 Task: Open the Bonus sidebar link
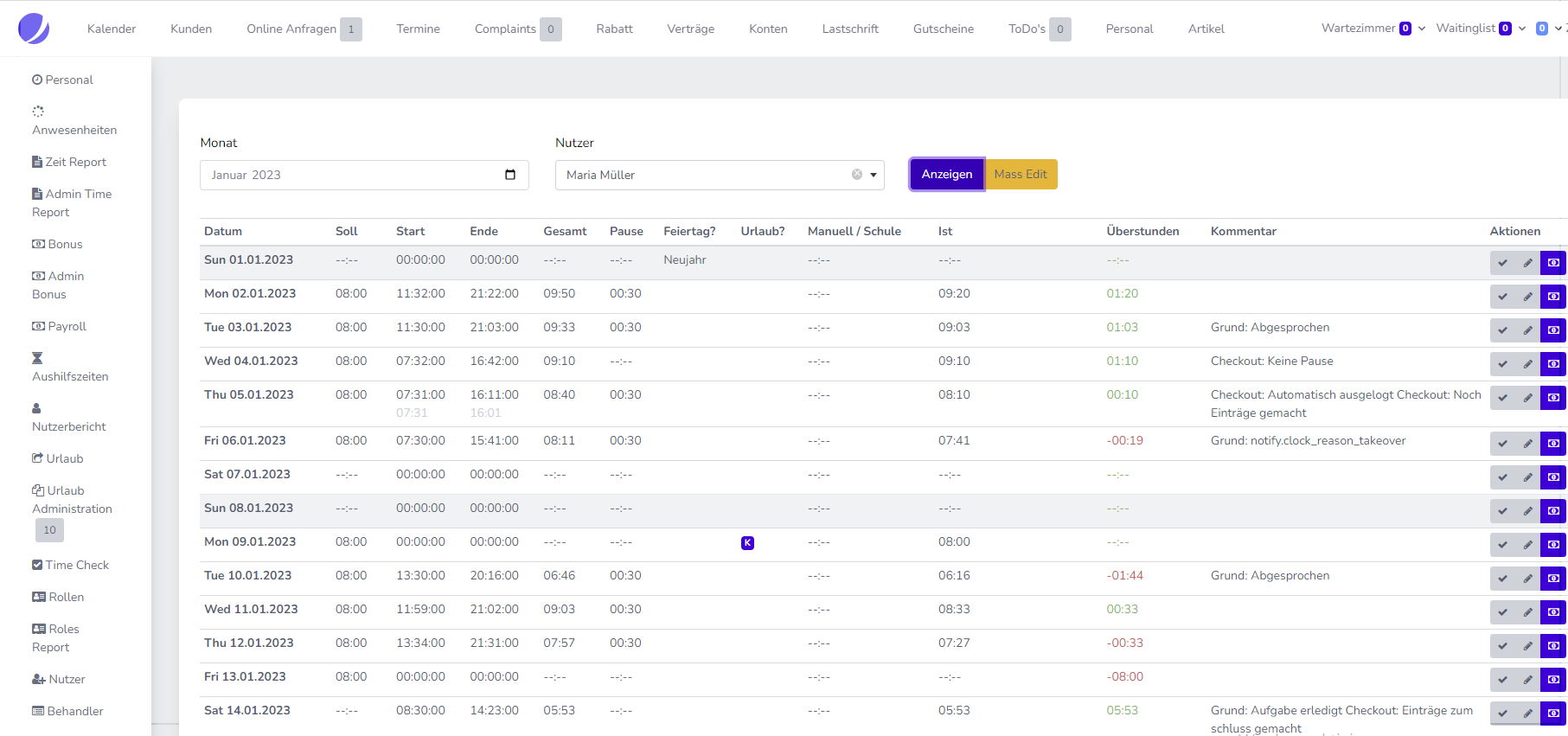57,244
